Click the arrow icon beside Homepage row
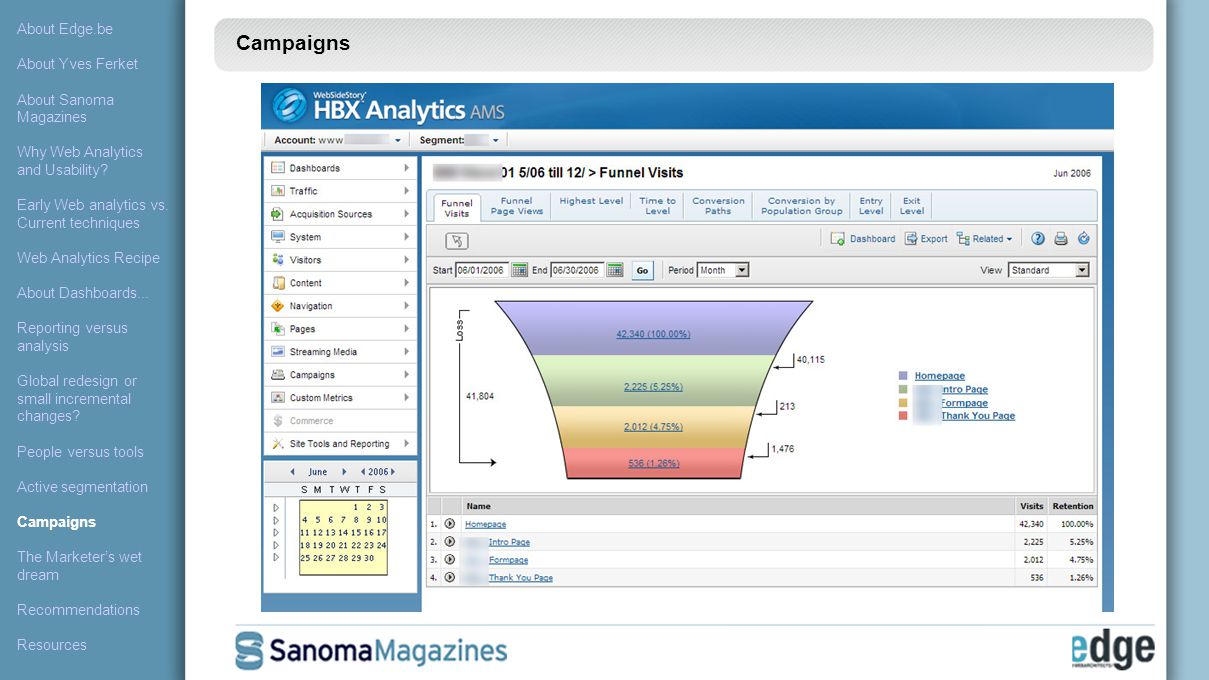This screenshot has width=1209, height=680. 450,524
